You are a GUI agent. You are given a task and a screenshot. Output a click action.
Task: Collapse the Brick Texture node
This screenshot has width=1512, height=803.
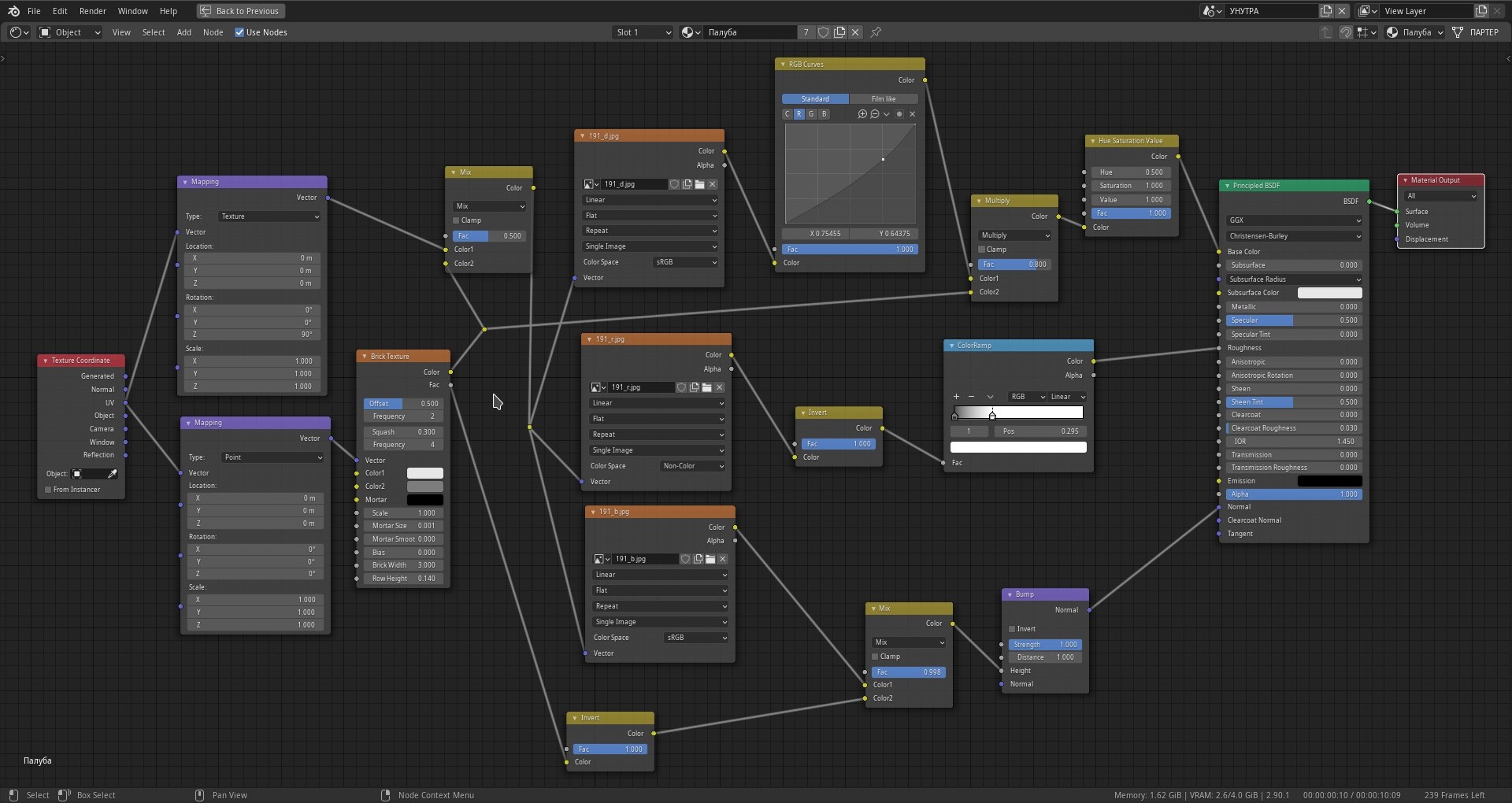click(x=365, y=357)
